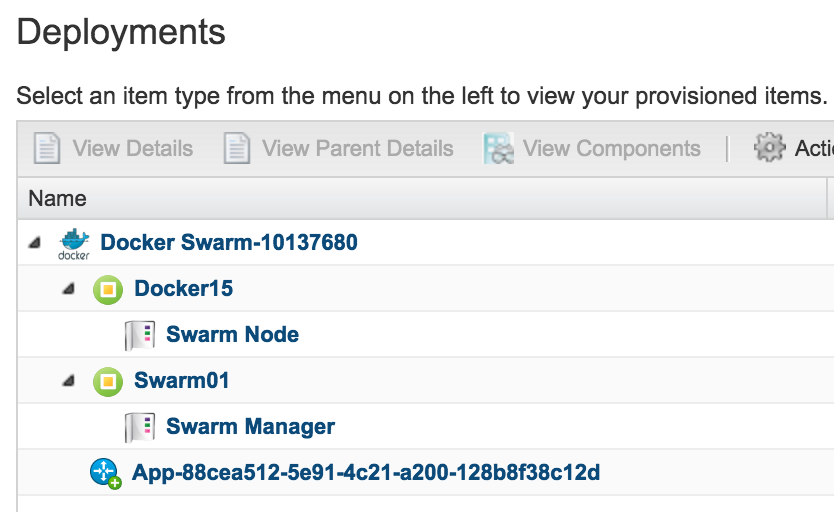Collapse the Docker Swarm-10137680 tree
The width and height of the screenshot is (834, 512).
click(x=36, y=243)
